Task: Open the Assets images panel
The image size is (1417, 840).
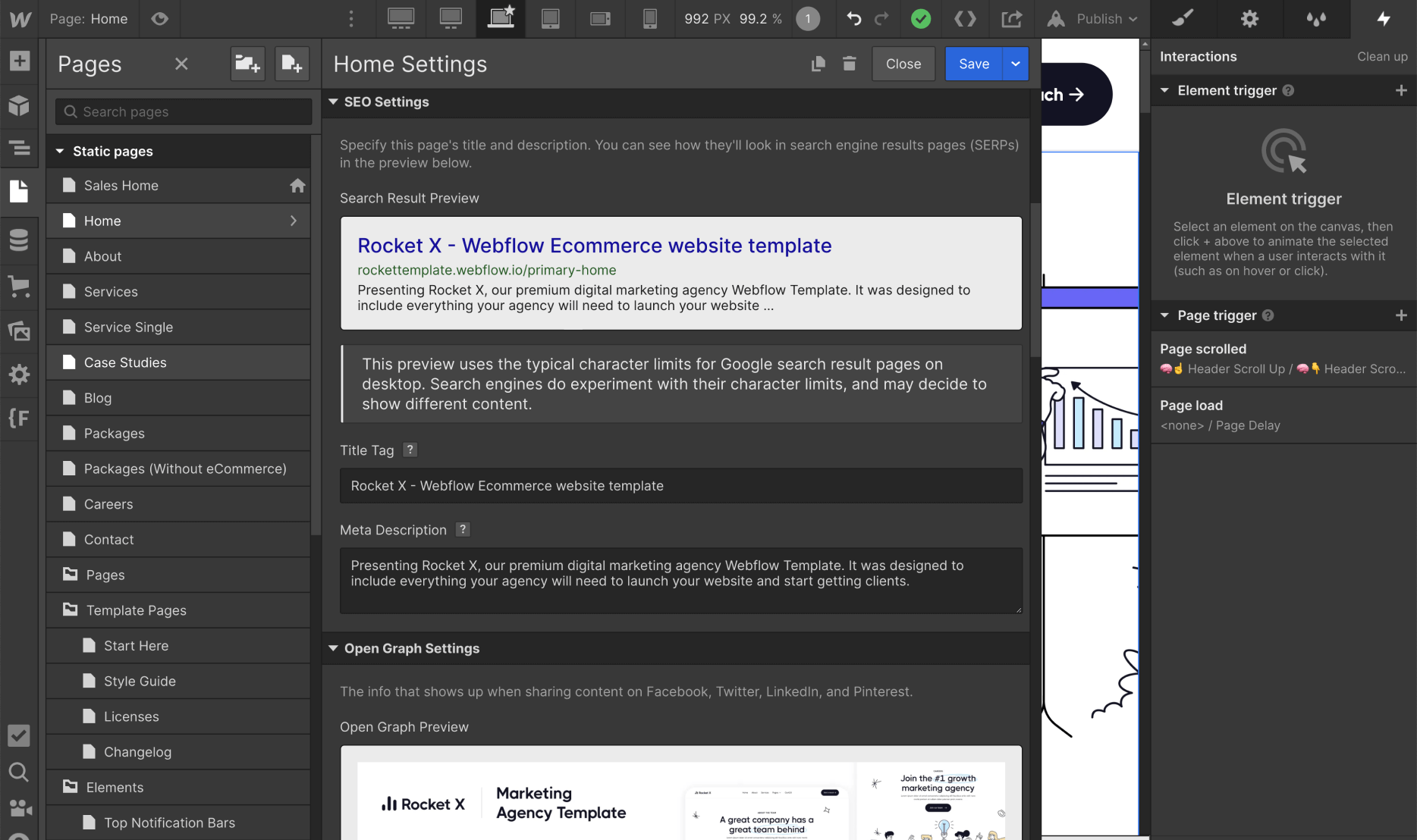Action: (20, 331)
